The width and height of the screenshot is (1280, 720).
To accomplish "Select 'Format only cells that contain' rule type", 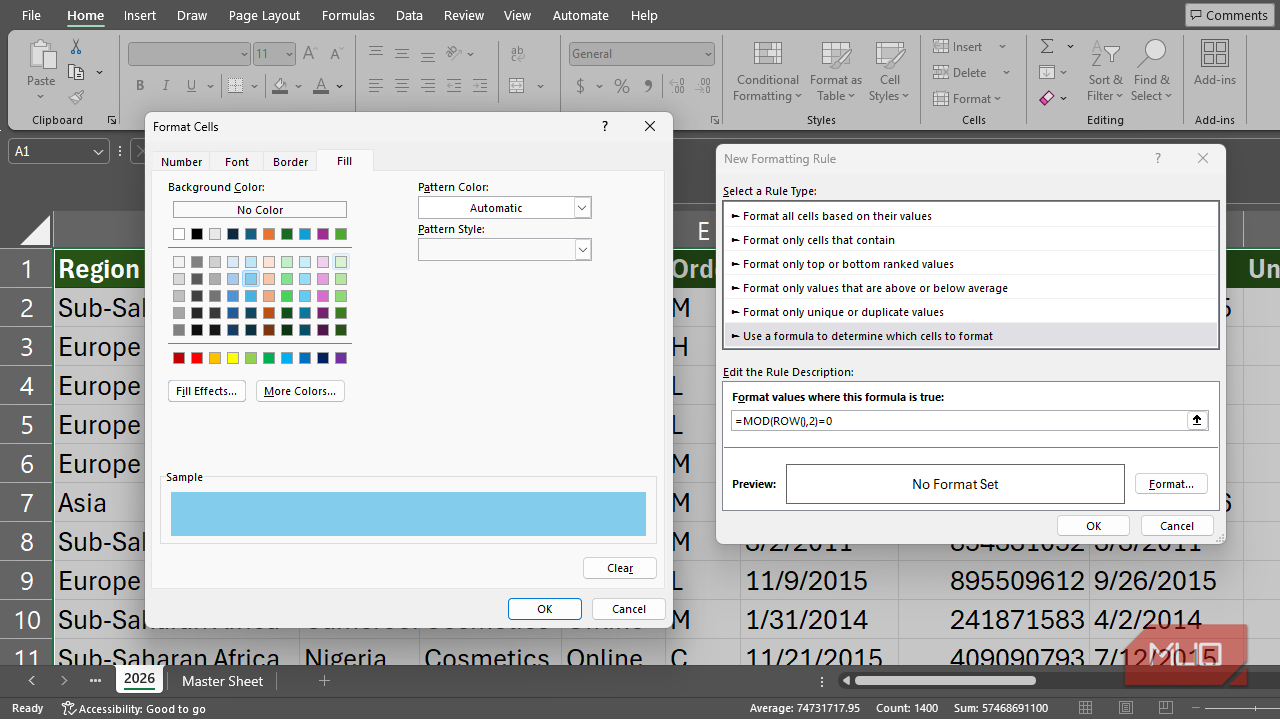I will click(x=971, y=240).
